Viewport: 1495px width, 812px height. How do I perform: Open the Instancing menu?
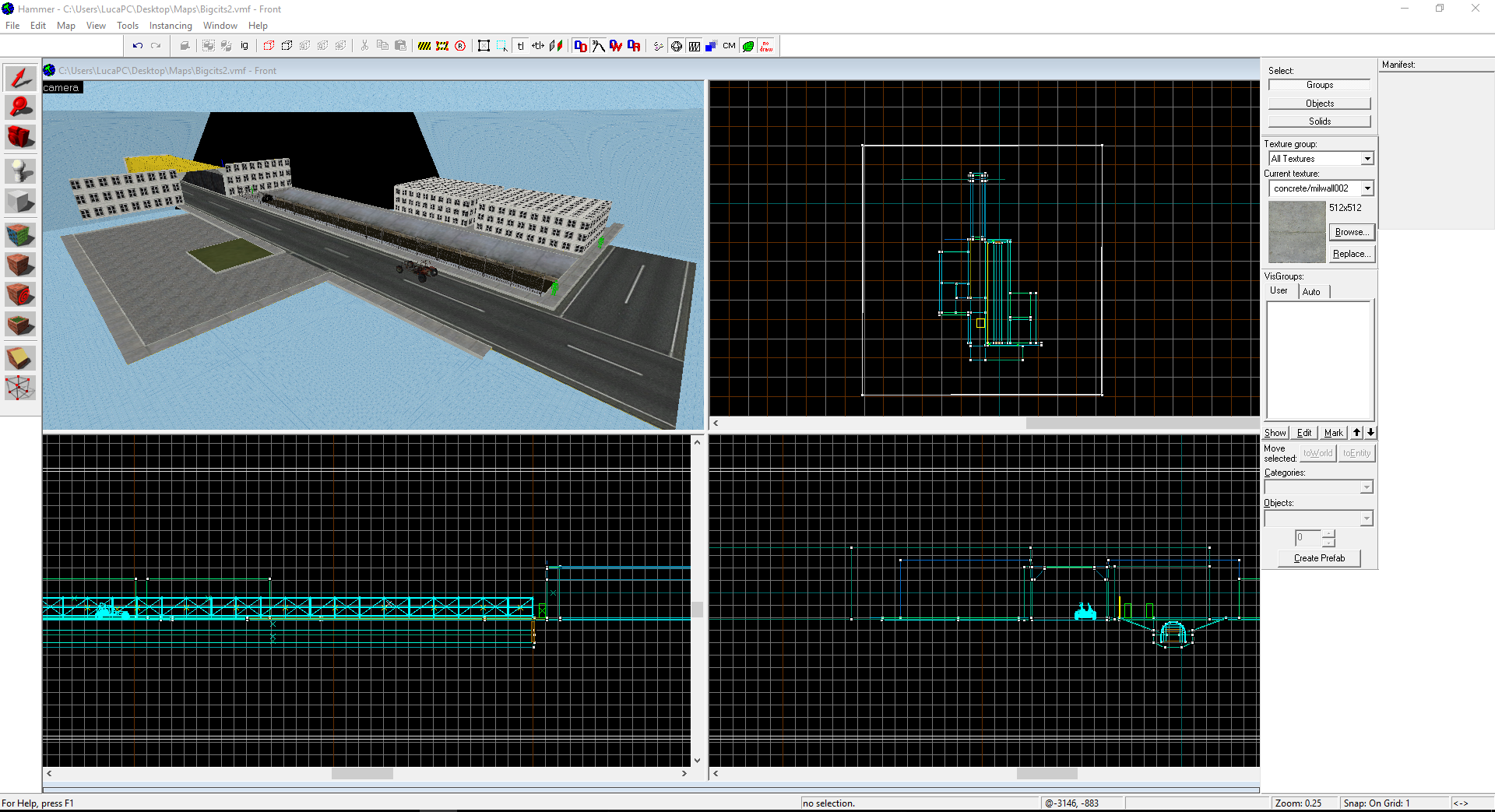171,26
